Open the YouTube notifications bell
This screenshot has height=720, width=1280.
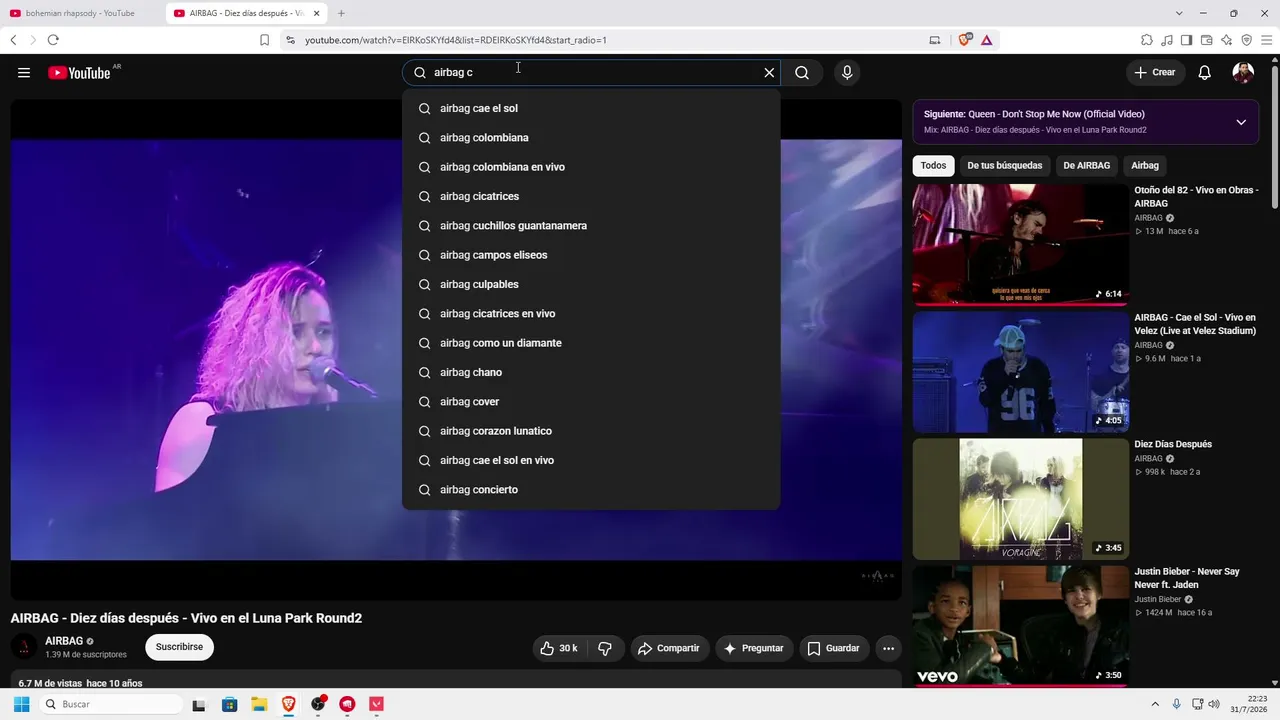pyautogui.click(x=1205, y=72)
